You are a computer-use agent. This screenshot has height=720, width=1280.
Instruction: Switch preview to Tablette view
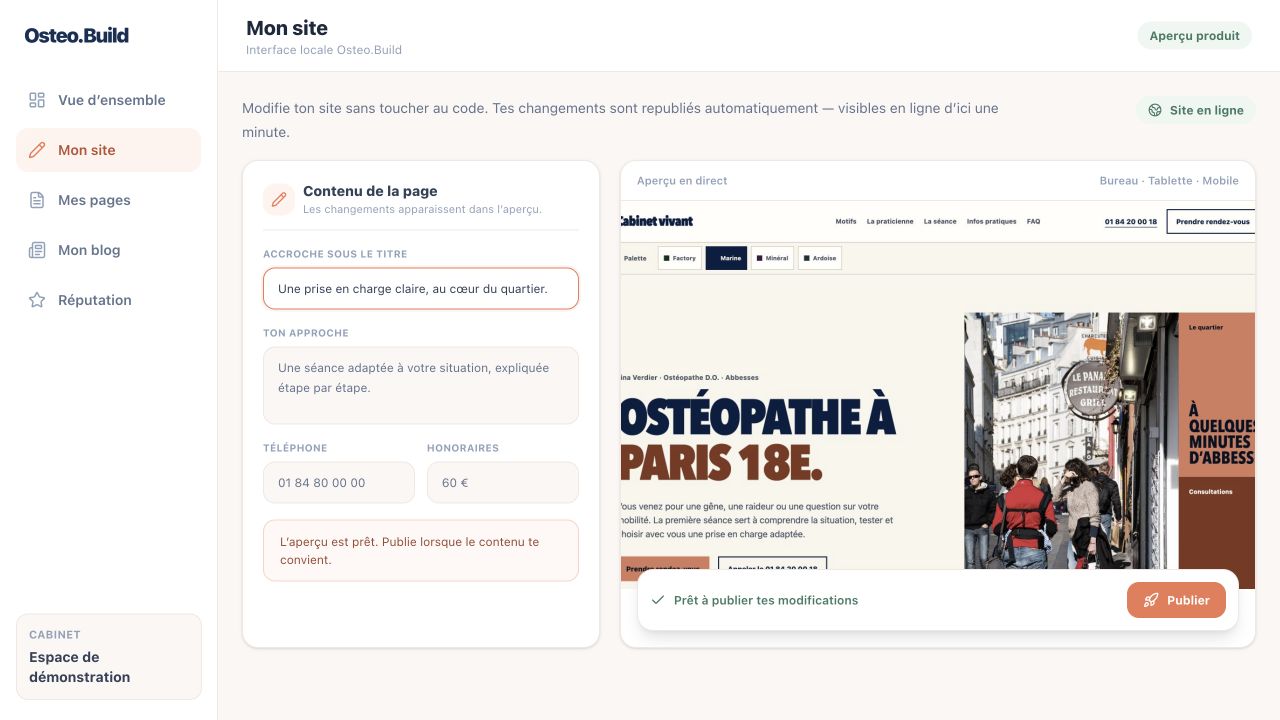1170,181
